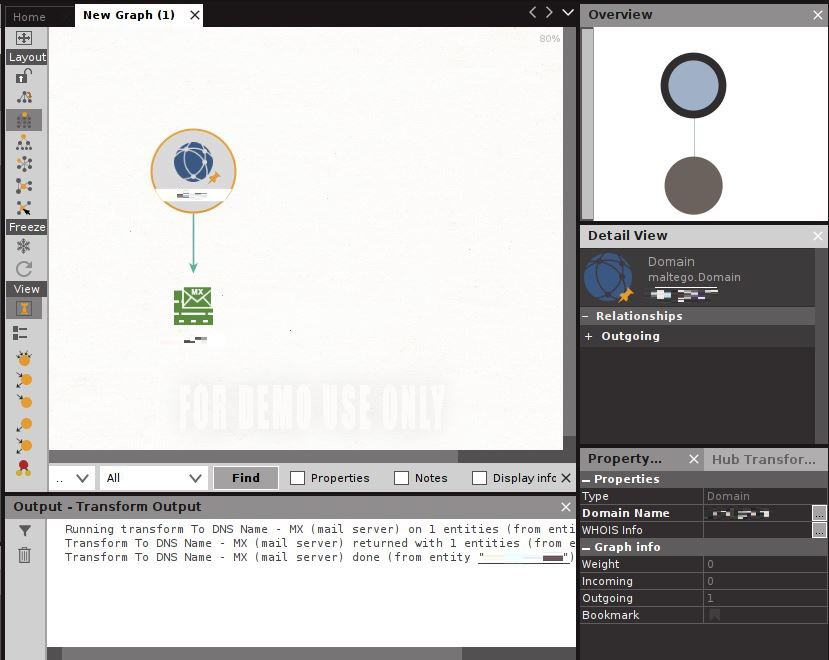Click the Domain Name value field
829x660 pixels.
(x=757, y=513)
